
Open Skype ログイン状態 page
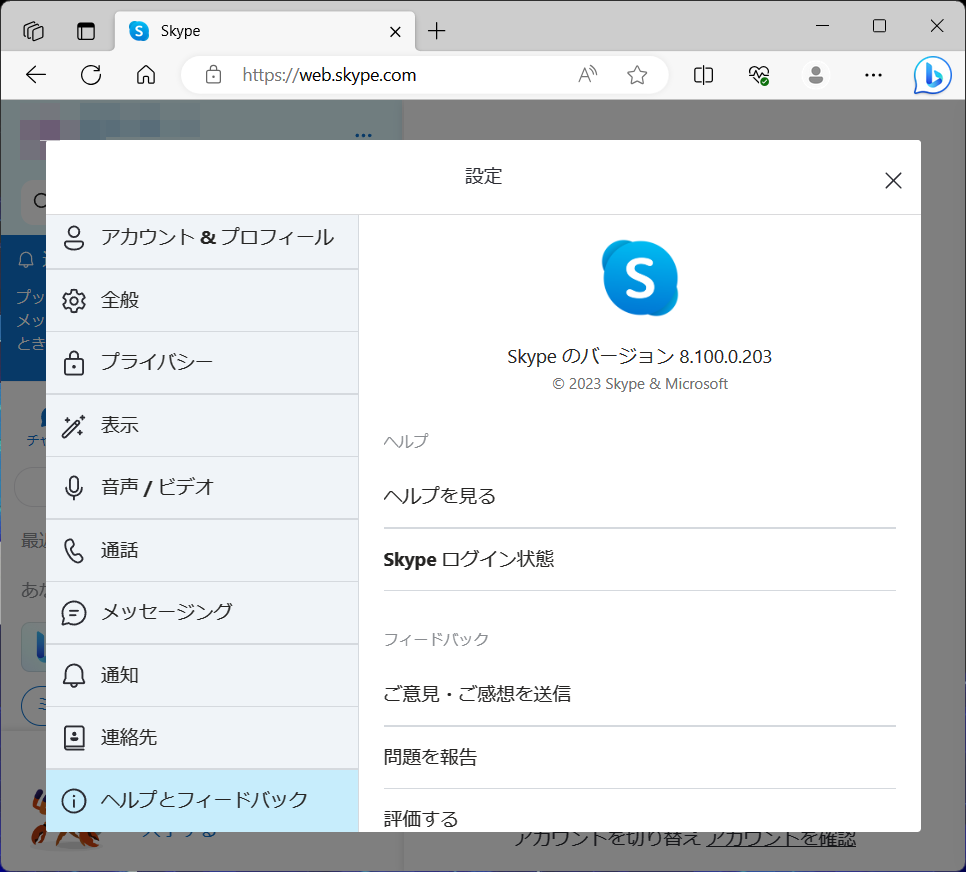pos(639,560)
